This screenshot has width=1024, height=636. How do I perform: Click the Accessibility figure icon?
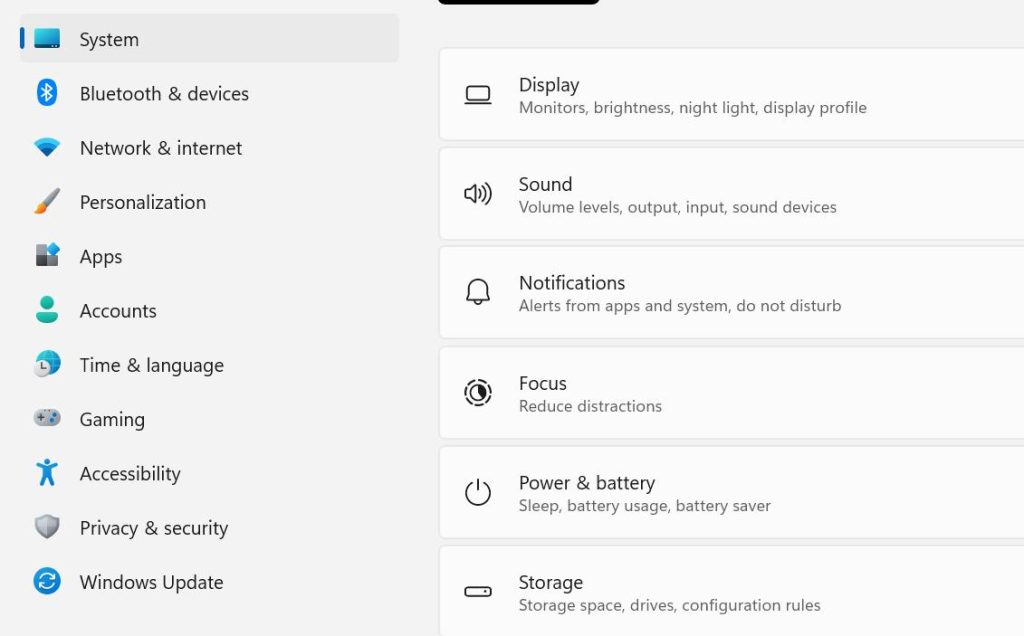tap(47, 473)
